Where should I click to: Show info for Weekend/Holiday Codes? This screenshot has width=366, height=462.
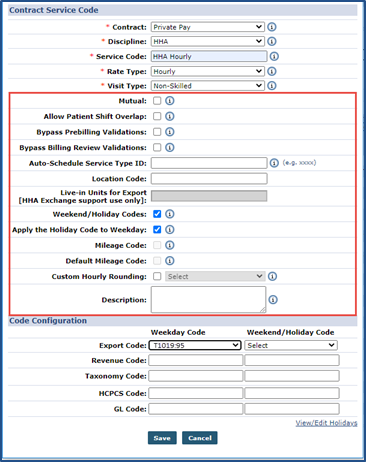tap(170, 214)
